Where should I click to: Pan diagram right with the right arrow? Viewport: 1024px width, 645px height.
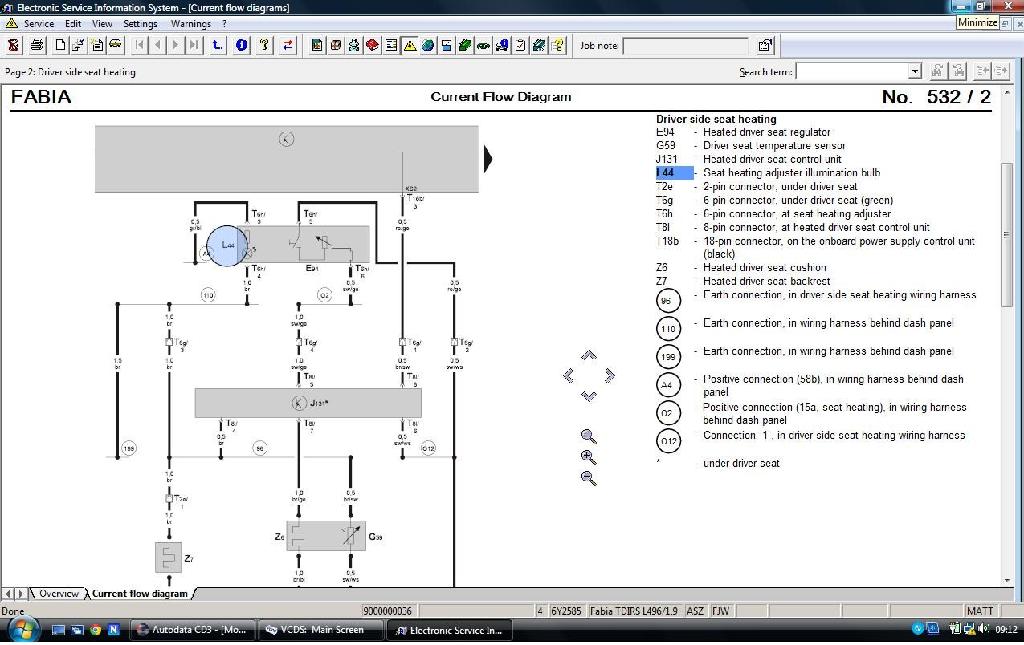coord(609,375)
